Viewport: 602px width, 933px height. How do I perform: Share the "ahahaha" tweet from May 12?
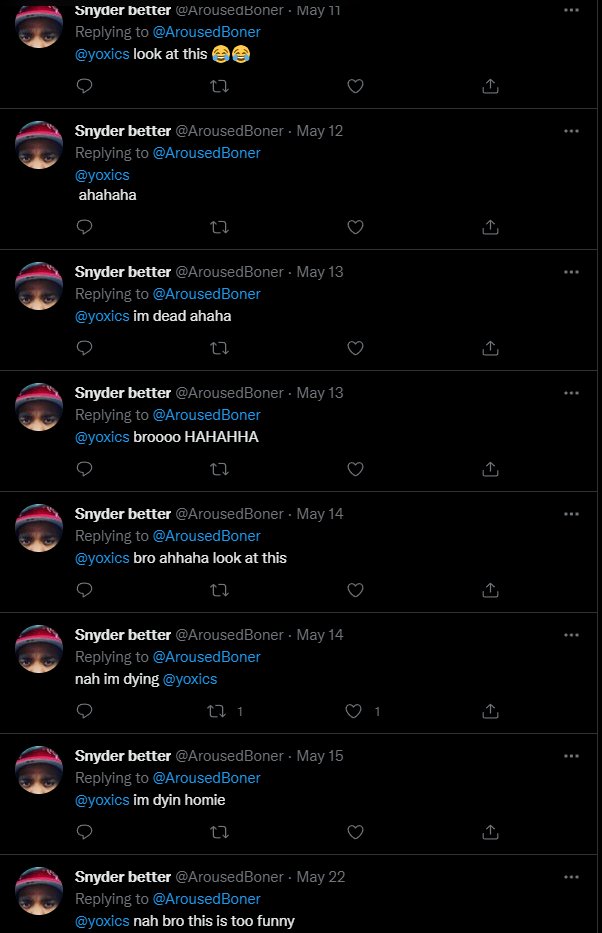(491, 227)
